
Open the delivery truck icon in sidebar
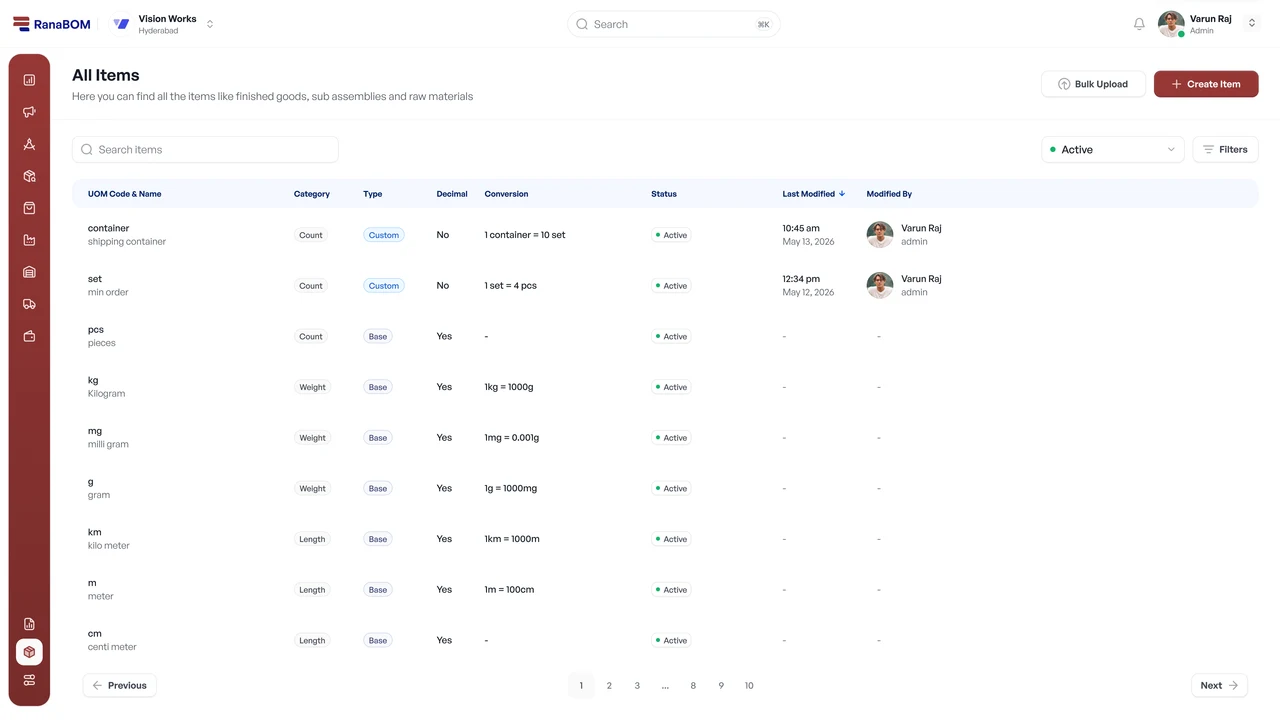pos(29,304)
